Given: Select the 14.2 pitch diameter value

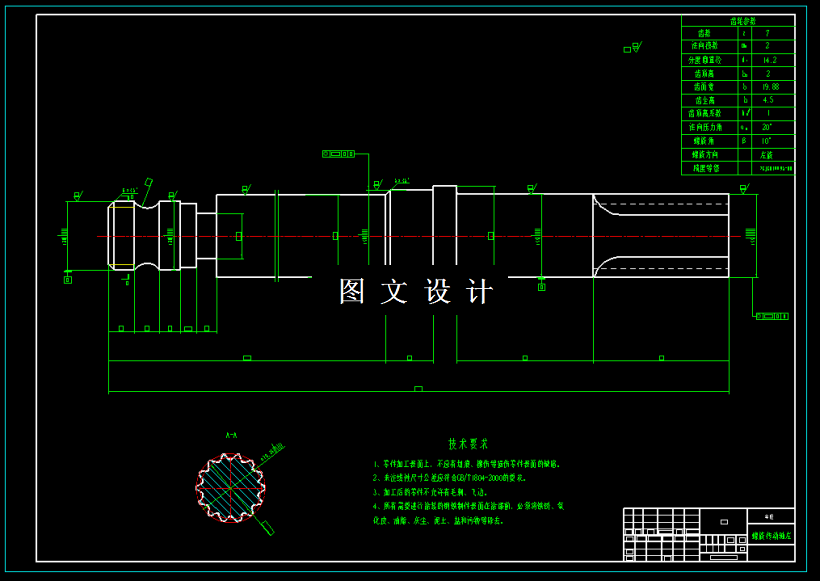Looking at the screenshot, I should coord(769,60).
